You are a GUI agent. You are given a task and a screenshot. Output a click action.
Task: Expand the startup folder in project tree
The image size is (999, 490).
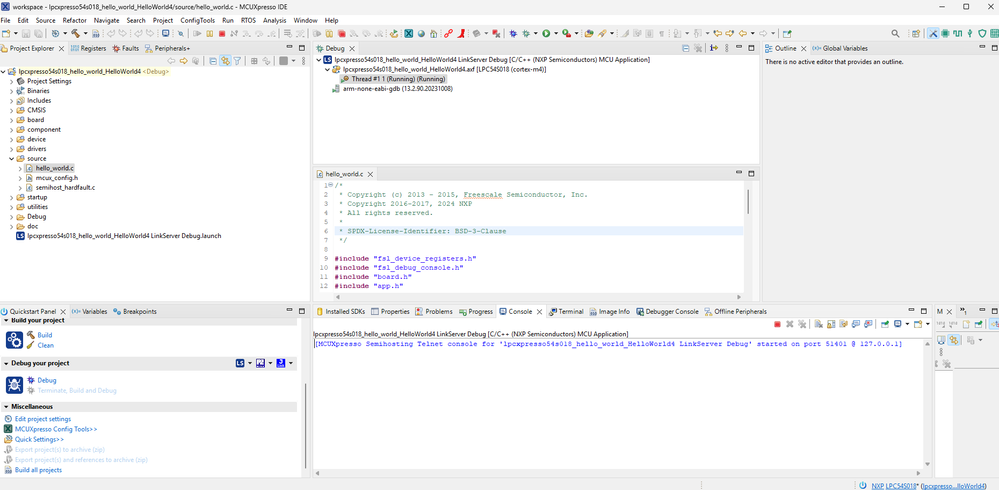click(11, 197)
